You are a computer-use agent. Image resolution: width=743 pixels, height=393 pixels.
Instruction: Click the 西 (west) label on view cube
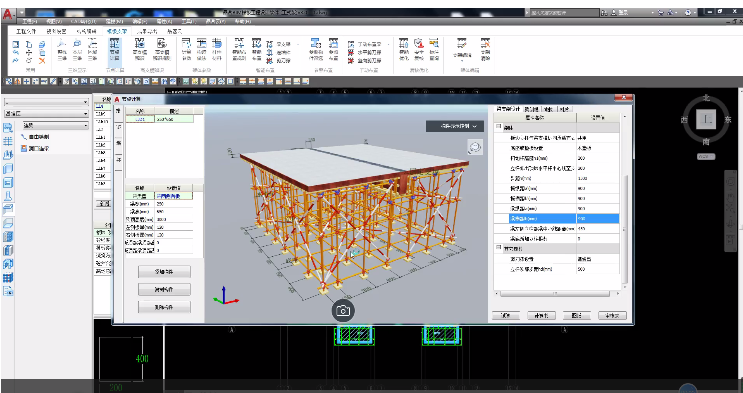(x=685, y=120)
